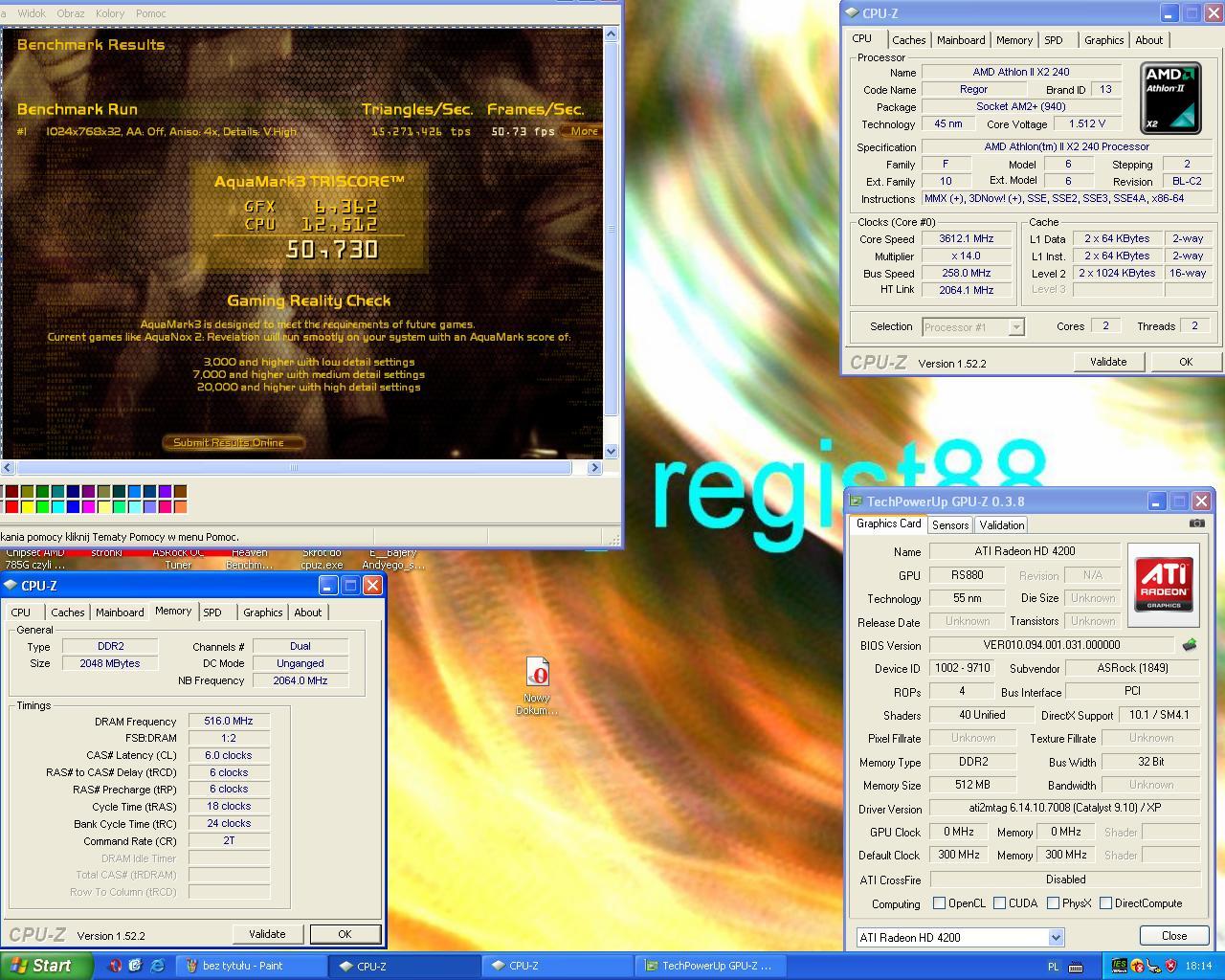The image size is (1225, 980).
Task: Click Paint's vertical scrollbar up arrow
Action: click(x=612, y=34)
